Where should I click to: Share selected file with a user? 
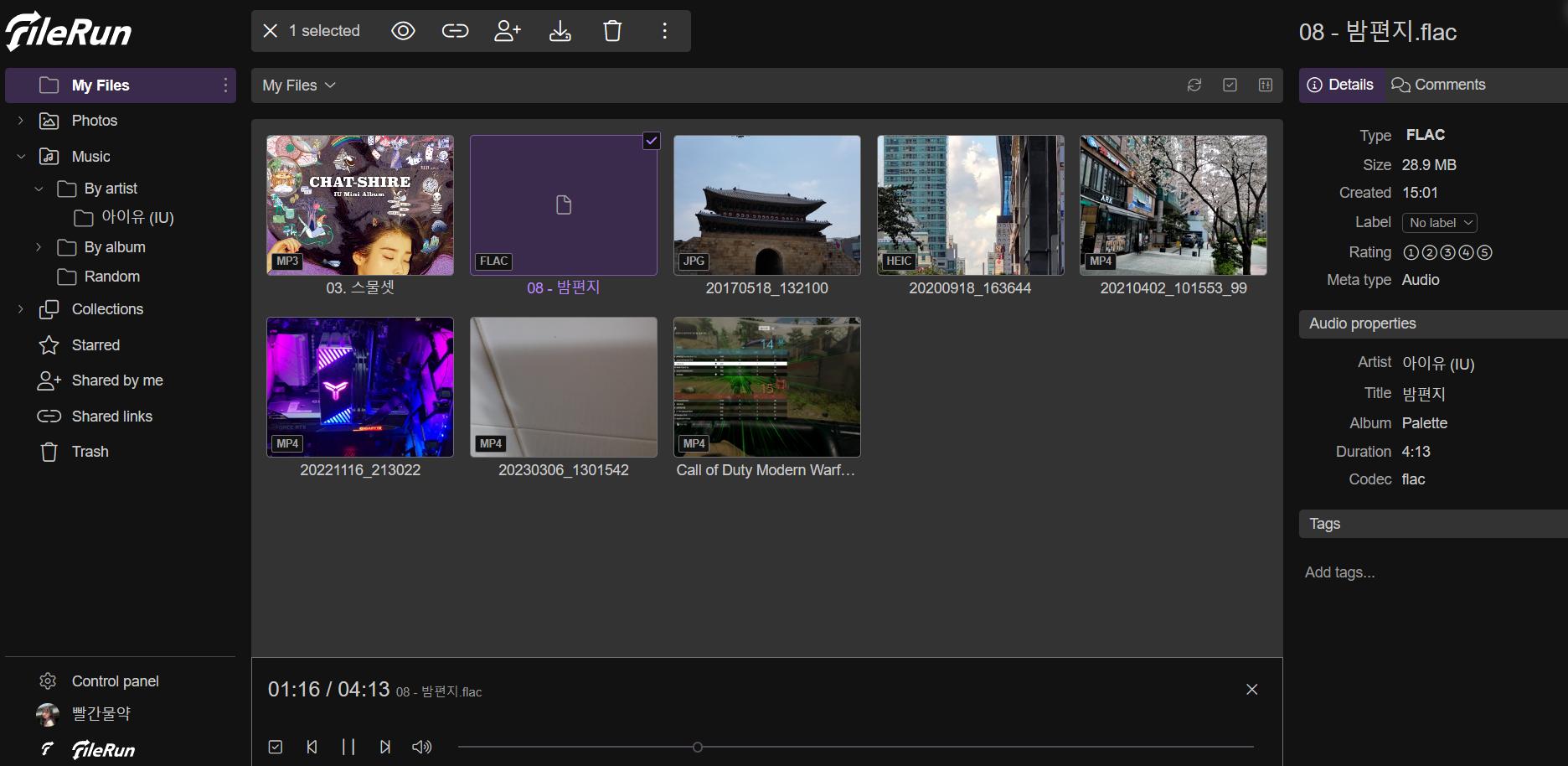[x=508, y=31]
